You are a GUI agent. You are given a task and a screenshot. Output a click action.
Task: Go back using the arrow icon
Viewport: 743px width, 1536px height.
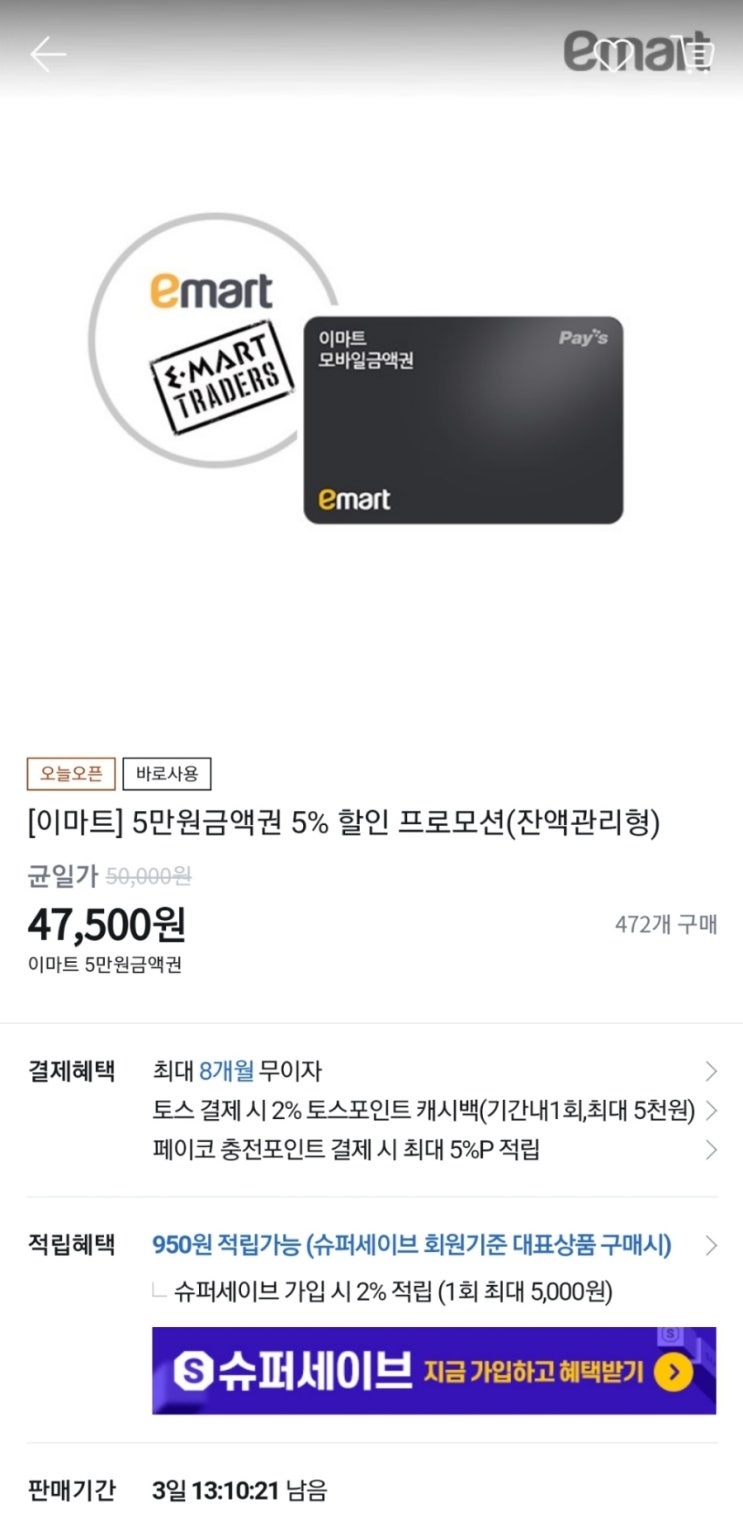coord(48,54)
